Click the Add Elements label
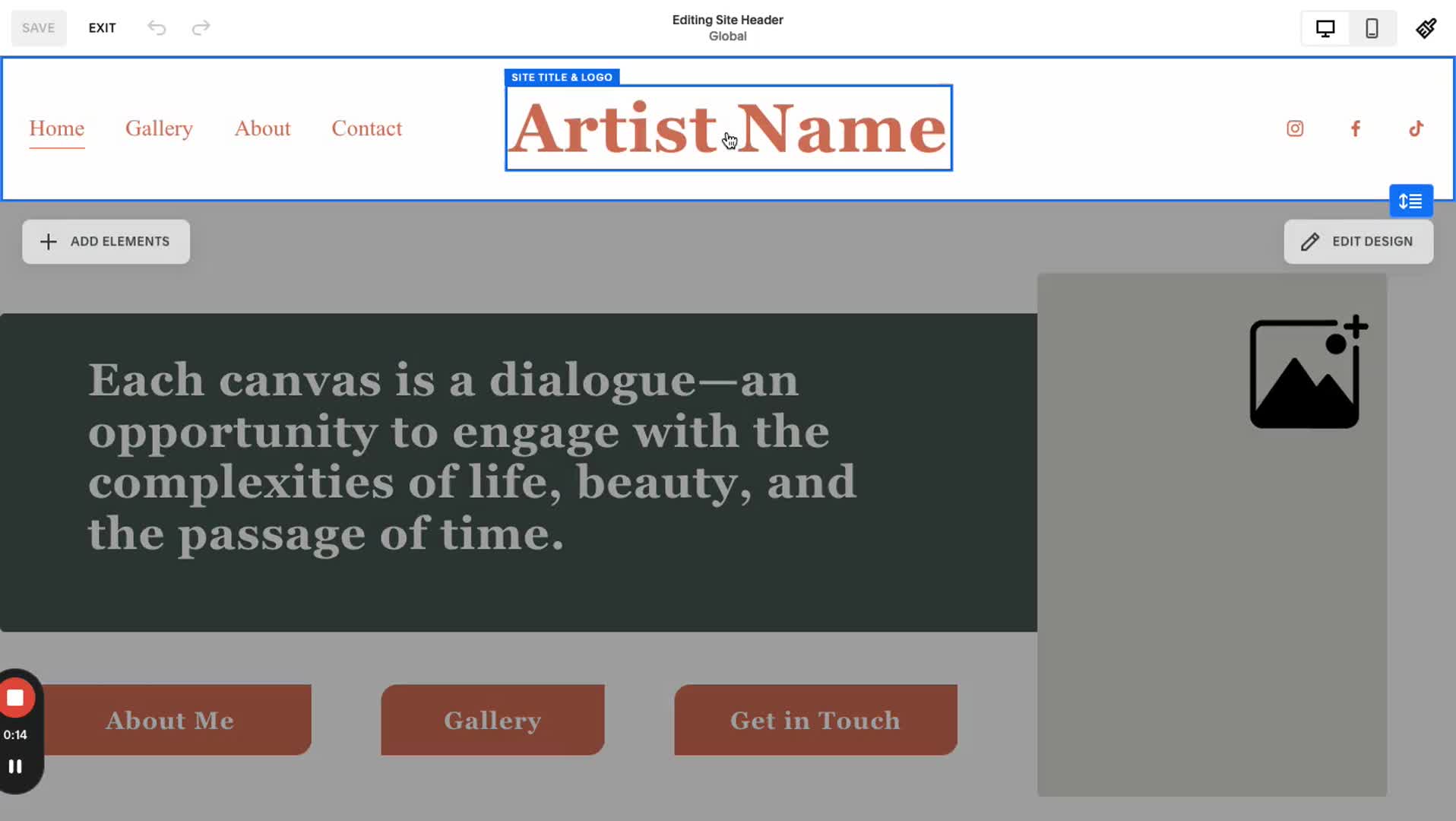The image size is (1456, 821). [120, 242]
